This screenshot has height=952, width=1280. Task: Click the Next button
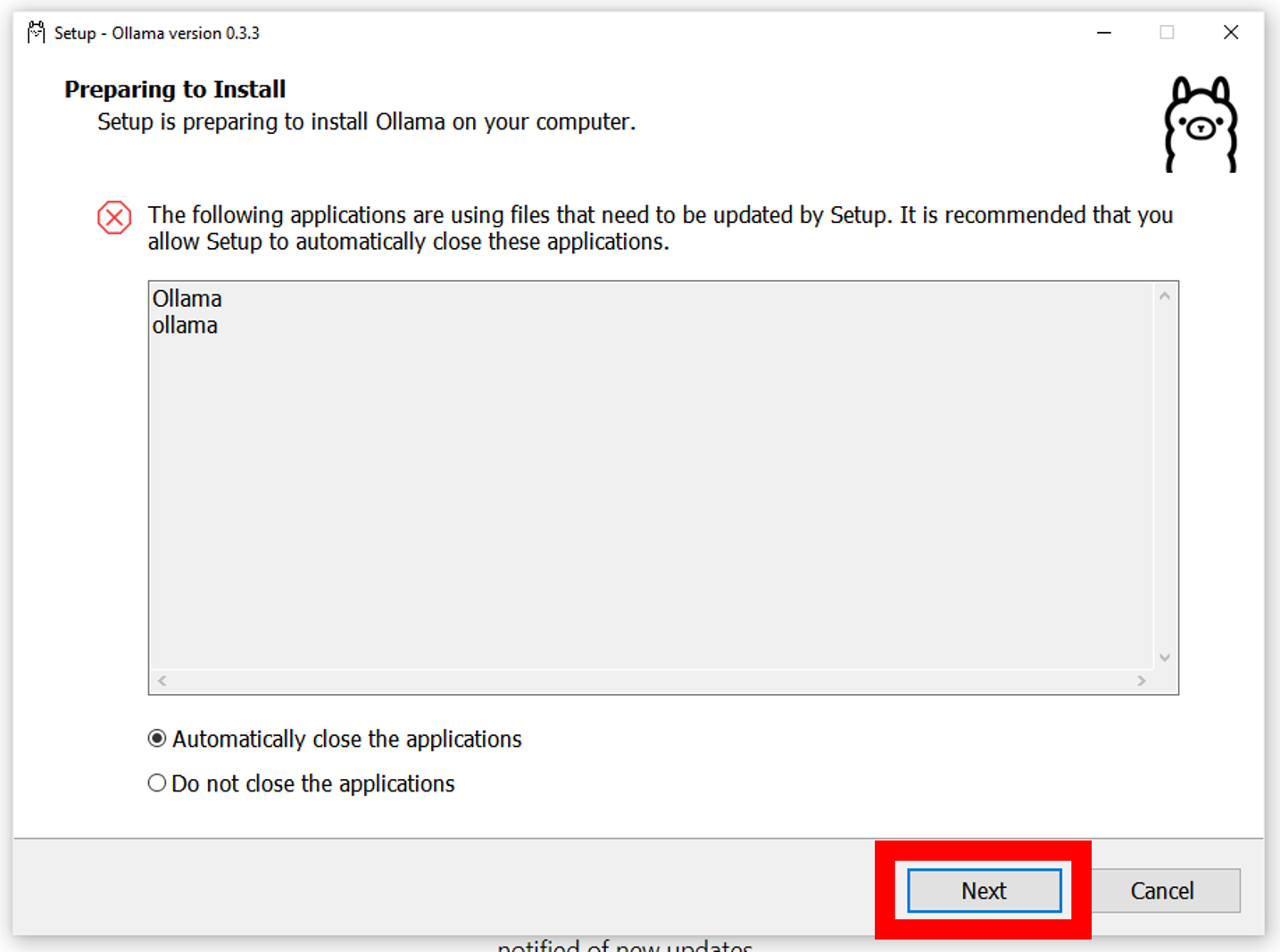[x=984, y=890]
